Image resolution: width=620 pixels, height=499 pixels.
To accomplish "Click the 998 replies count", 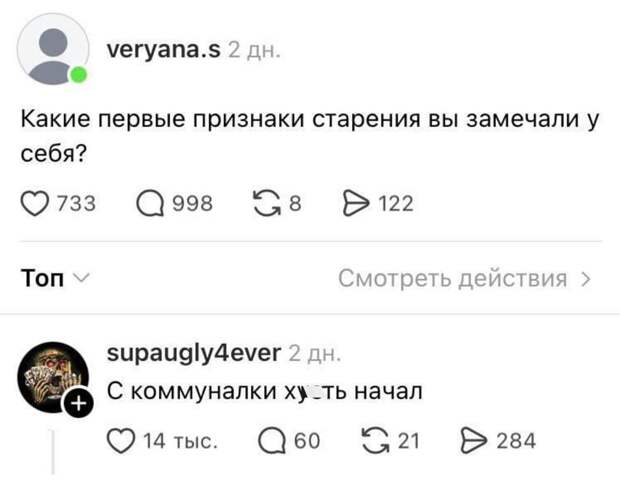I will pyautogui.click(x=193, y=204).
